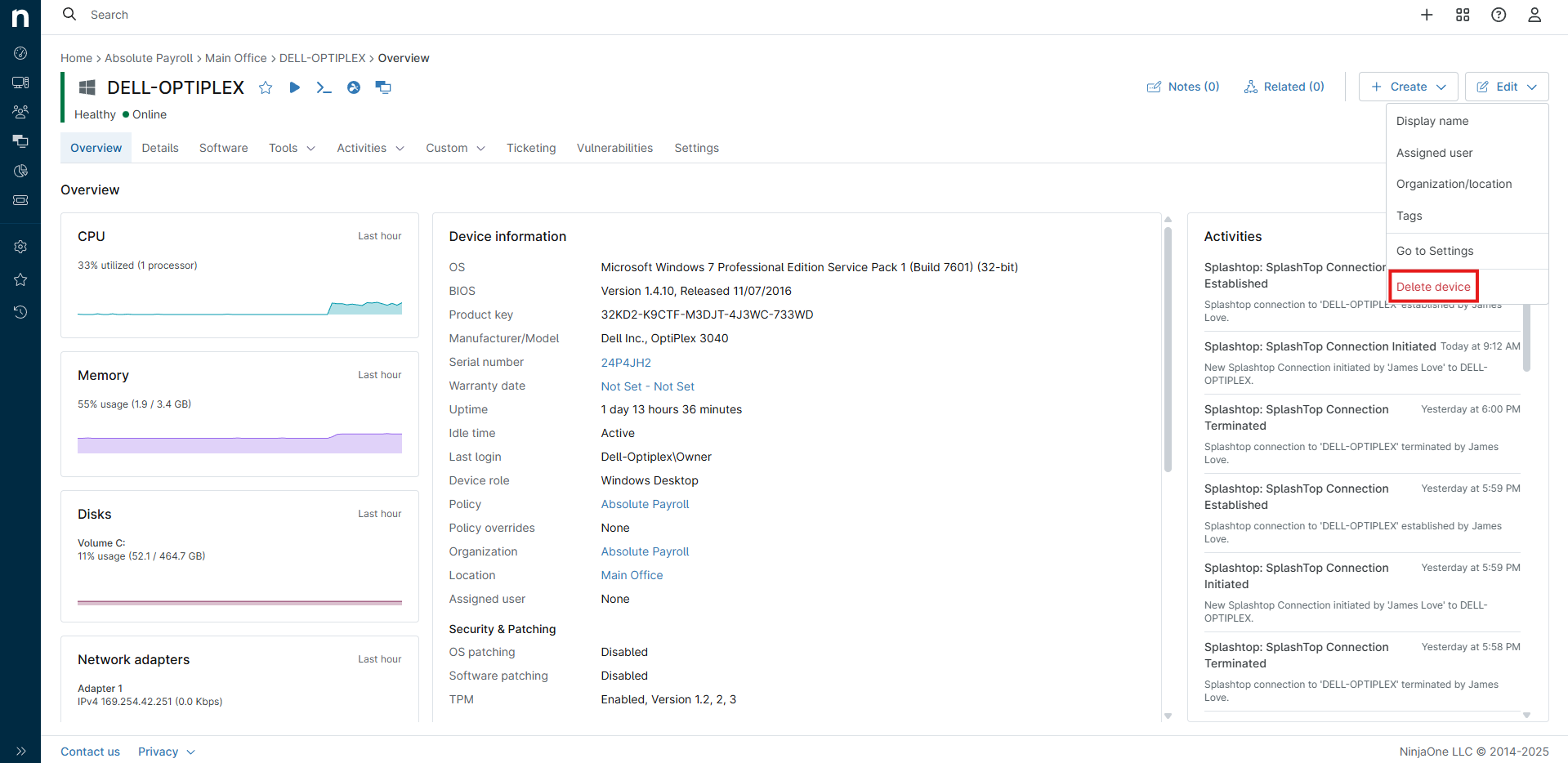Switch to the Vulnerabilities tab
The height and width of the screenshot is (763, 1568).
(x=614, y=148)
